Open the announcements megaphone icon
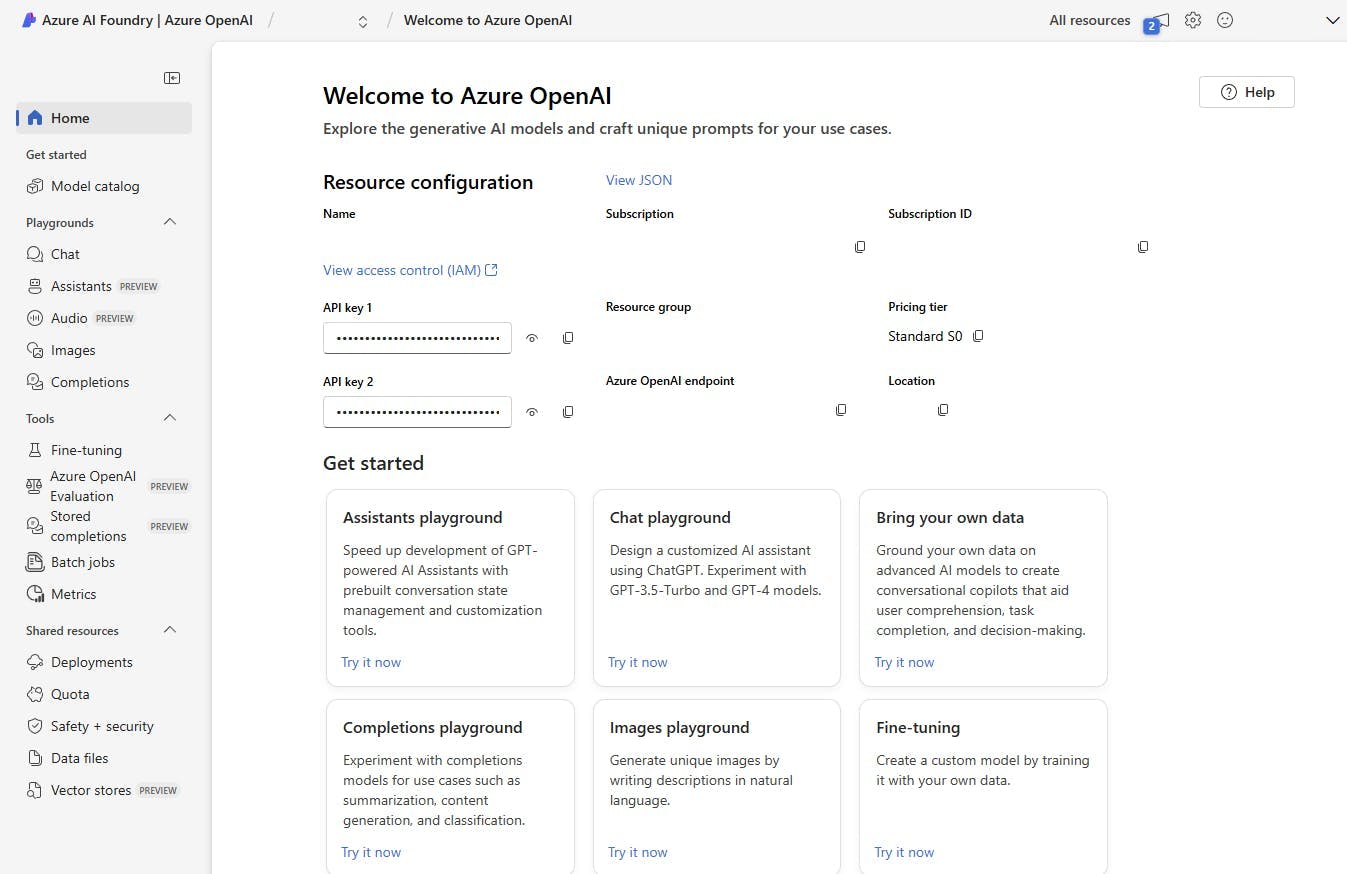Screen dimensions: 1347x874 [x=1160, y=20]
